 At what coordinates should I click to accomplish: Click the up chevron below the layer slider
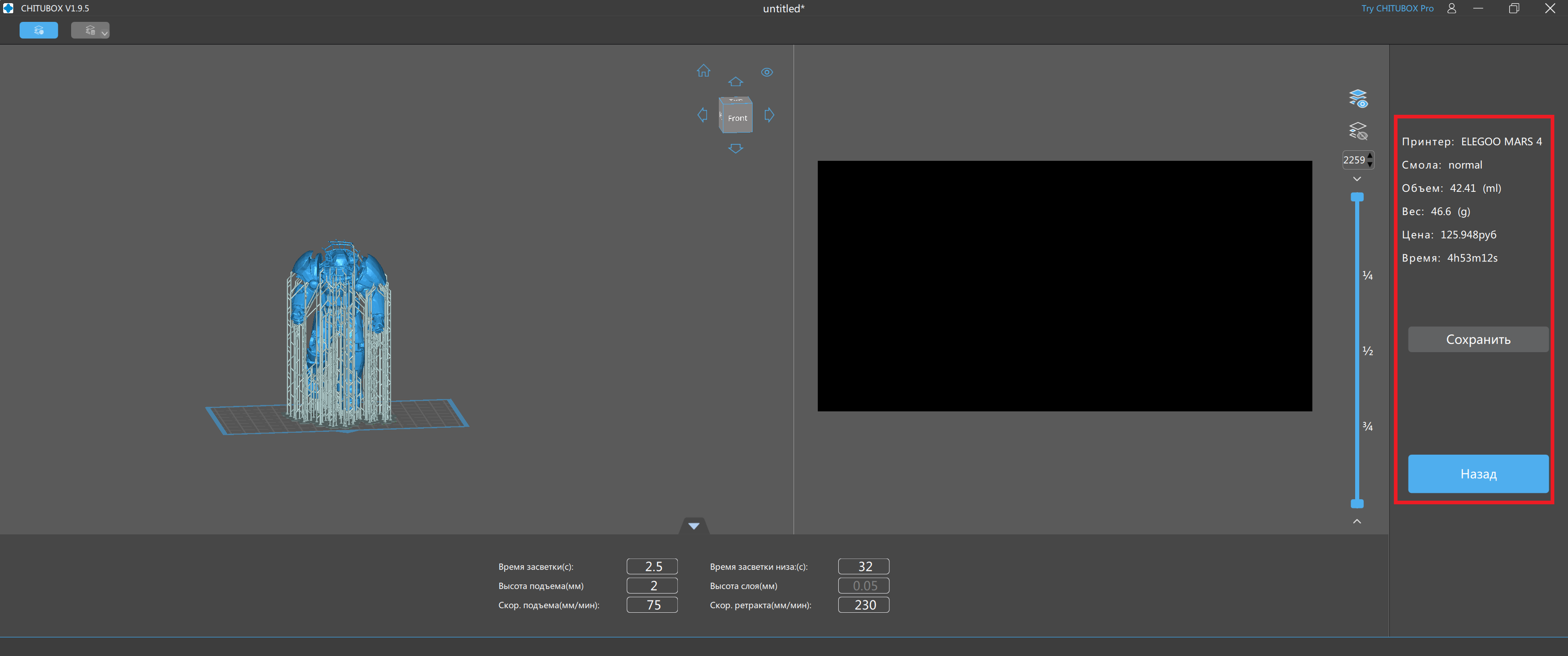tap(1357, 522)
